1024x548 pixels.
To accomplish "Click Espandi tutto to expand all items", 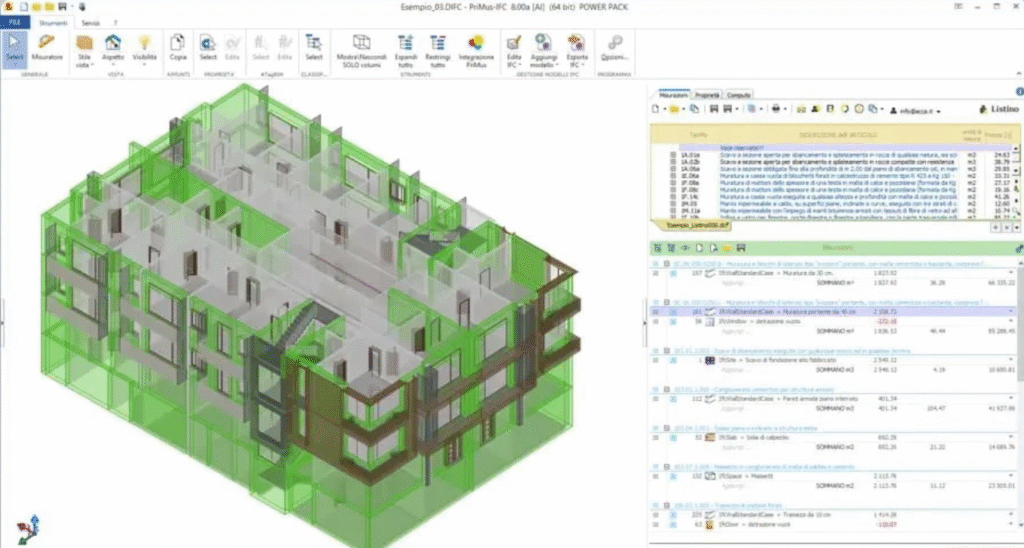I will click(x=406, y=46).
